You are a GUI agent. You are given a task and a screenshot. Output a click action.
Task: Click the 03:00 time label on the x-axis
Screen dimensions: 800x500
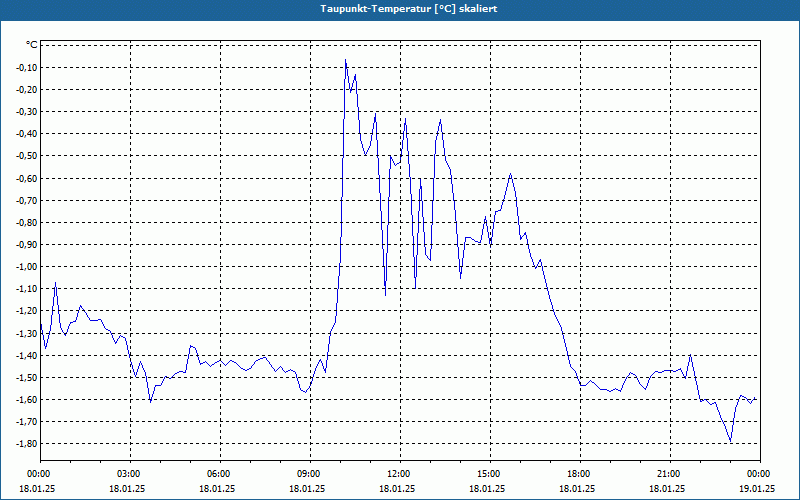click(x=130, y=474)
